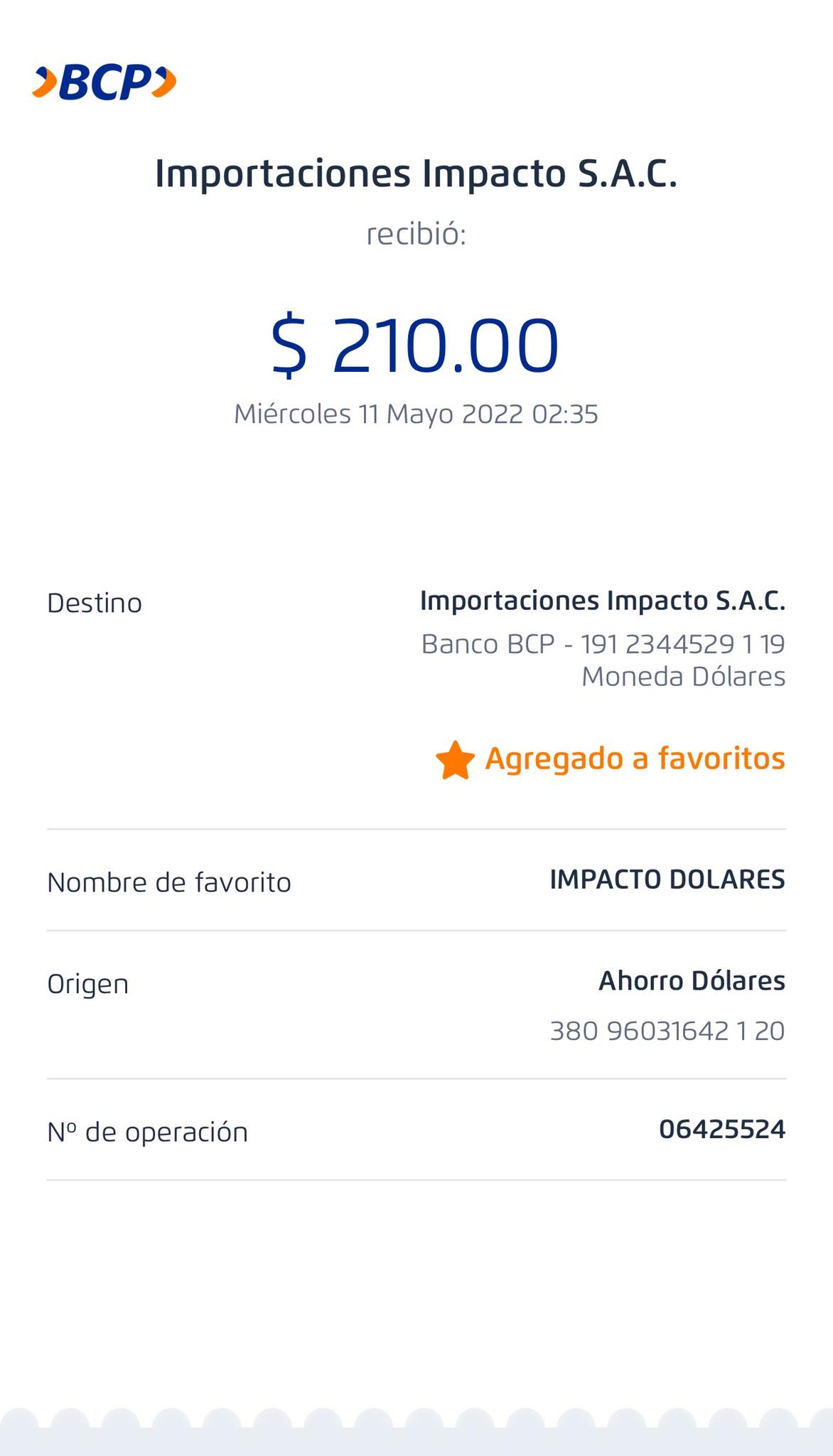Screen dimensions: 833x1456
Task: Select the Importaciones Impacto S.A.C. title
Action: [416, 174]
